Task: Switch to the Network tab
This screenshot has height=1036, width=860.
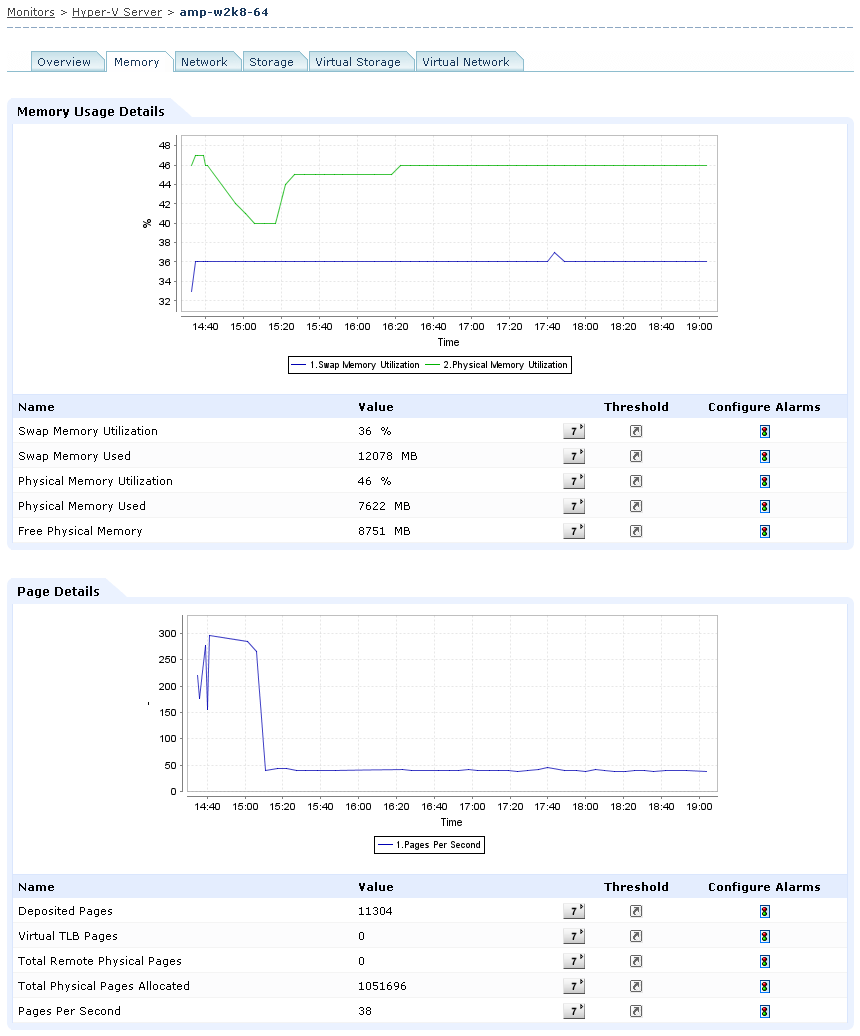Action: point(204,62)
